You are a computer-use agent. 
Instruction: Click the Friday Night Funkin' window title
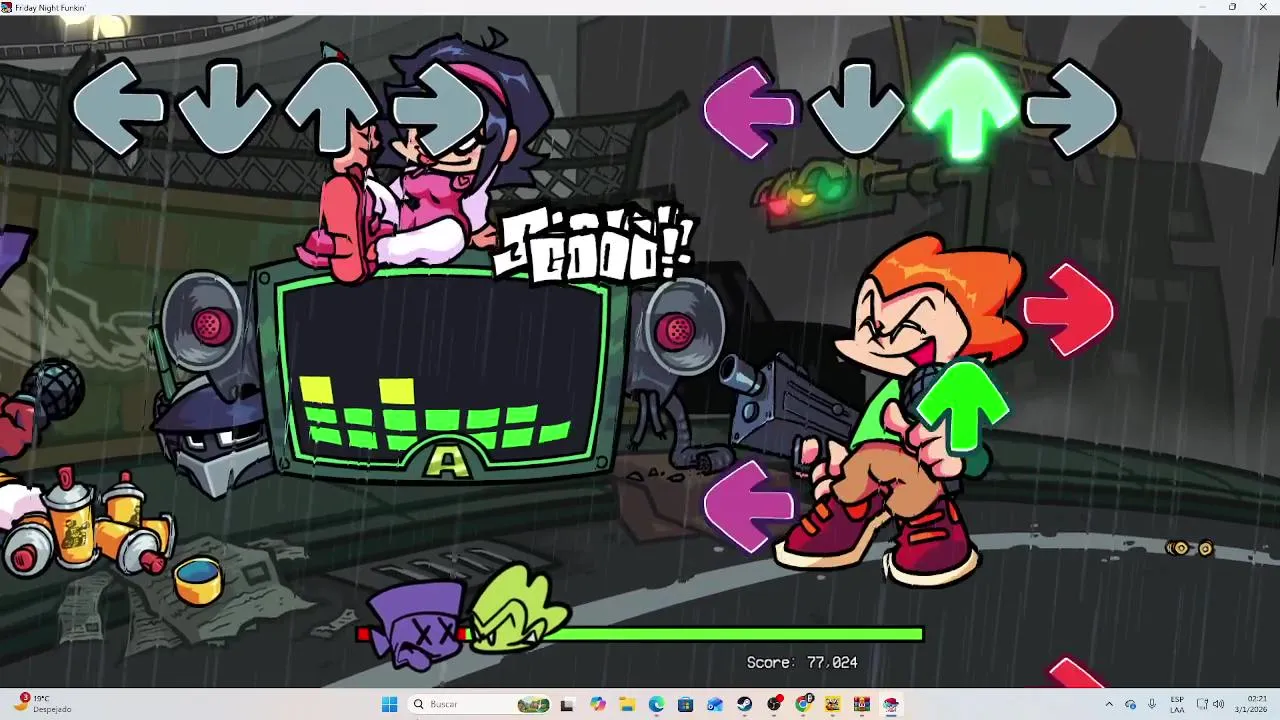[51, 7]
